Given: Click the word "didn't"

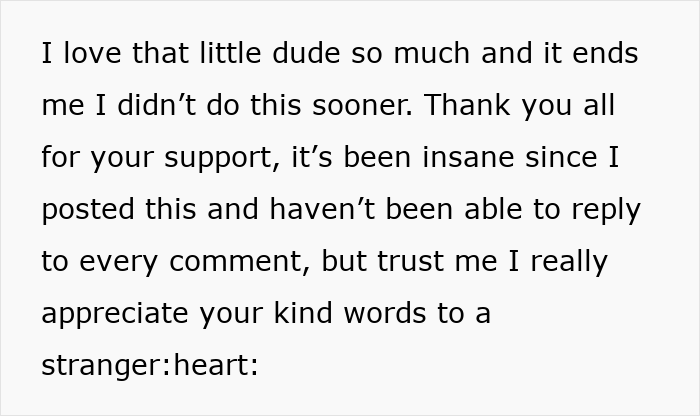Looking at the screenshot, I should [156, 105].
